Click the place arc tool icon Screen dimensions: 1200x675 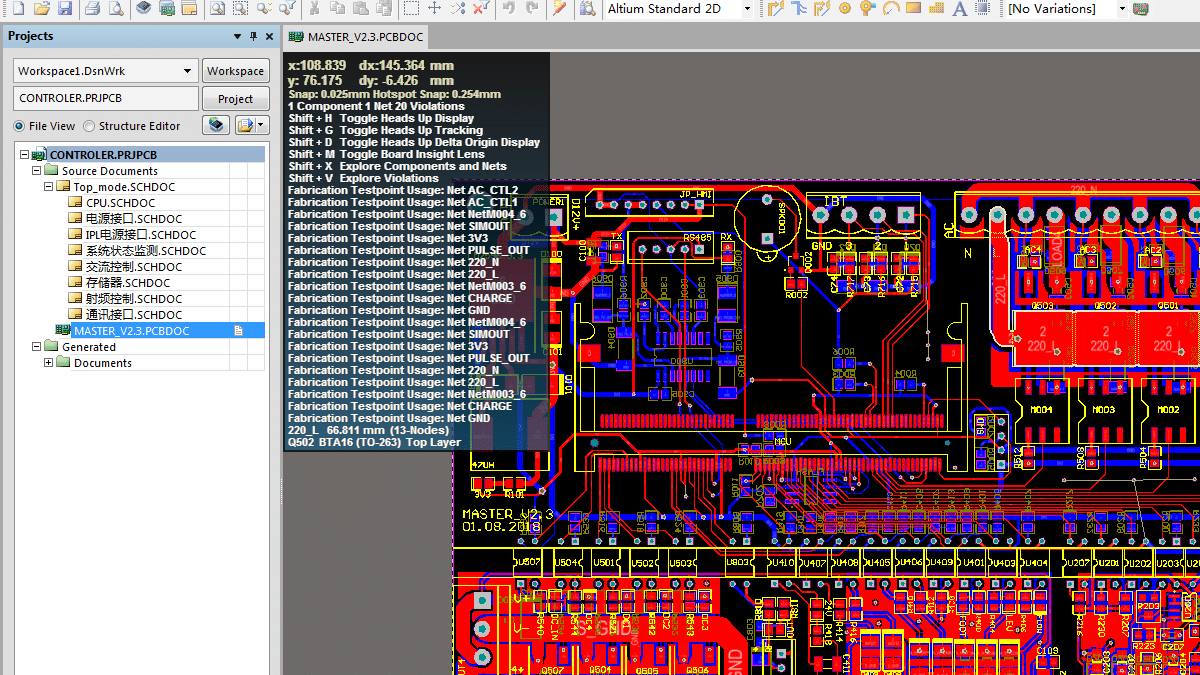890,9
